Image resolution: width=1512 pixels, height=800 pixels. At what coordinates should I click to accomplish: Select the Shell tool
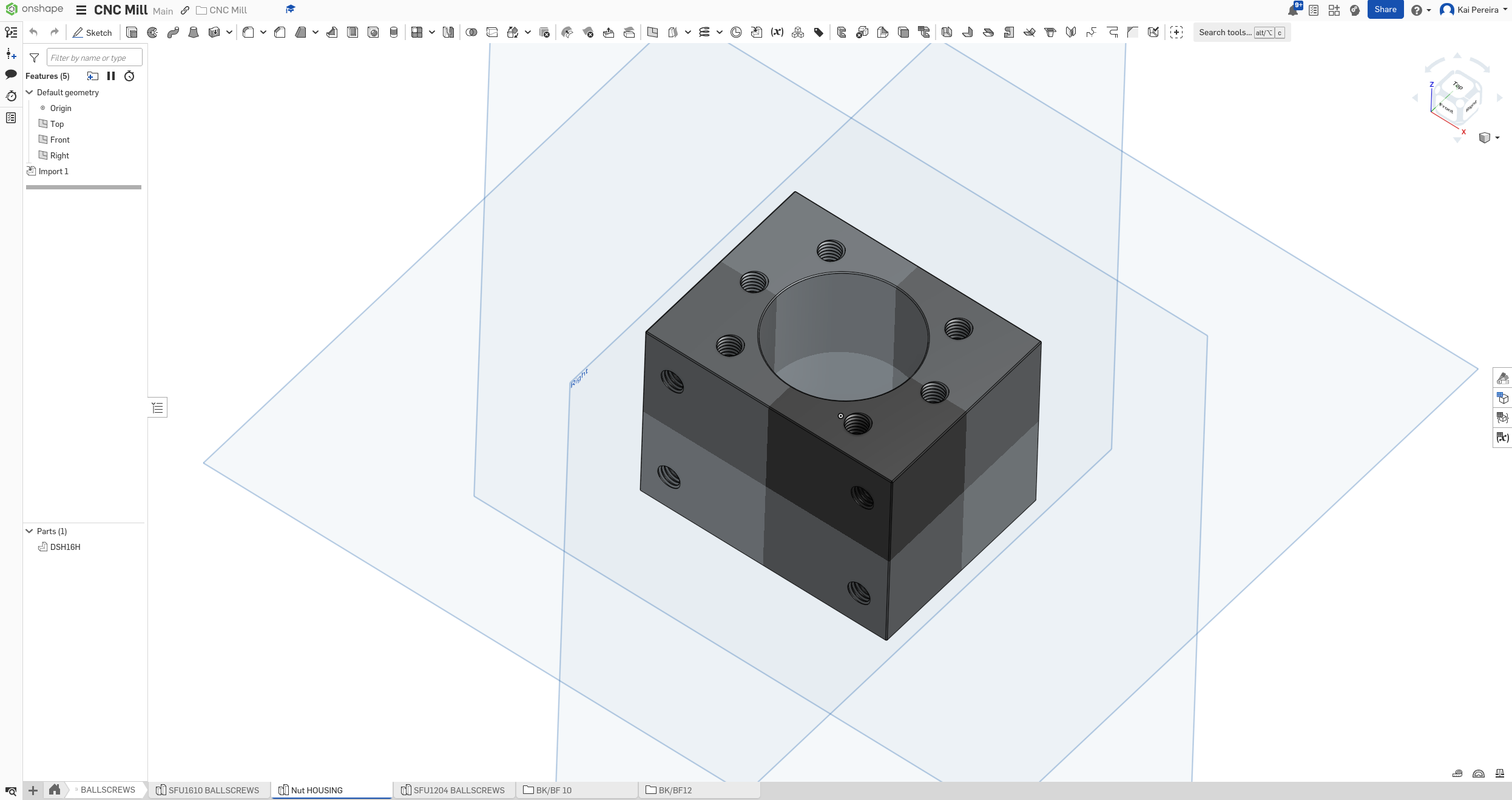click(352, 32)
